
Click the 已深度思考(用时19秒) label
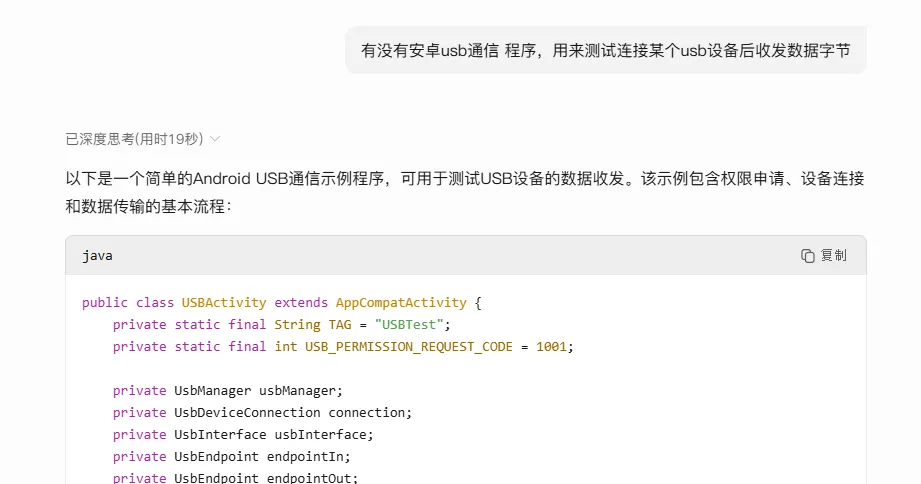point(135,139)
